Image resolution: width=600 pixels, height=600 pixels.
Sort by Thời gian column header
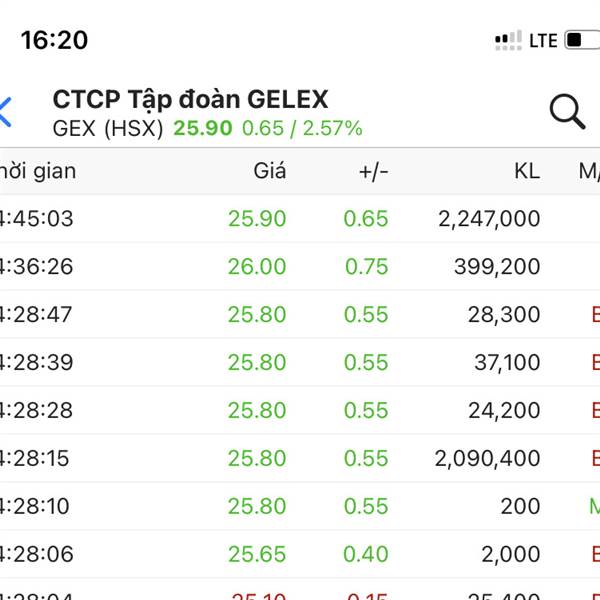pos(38,171)
